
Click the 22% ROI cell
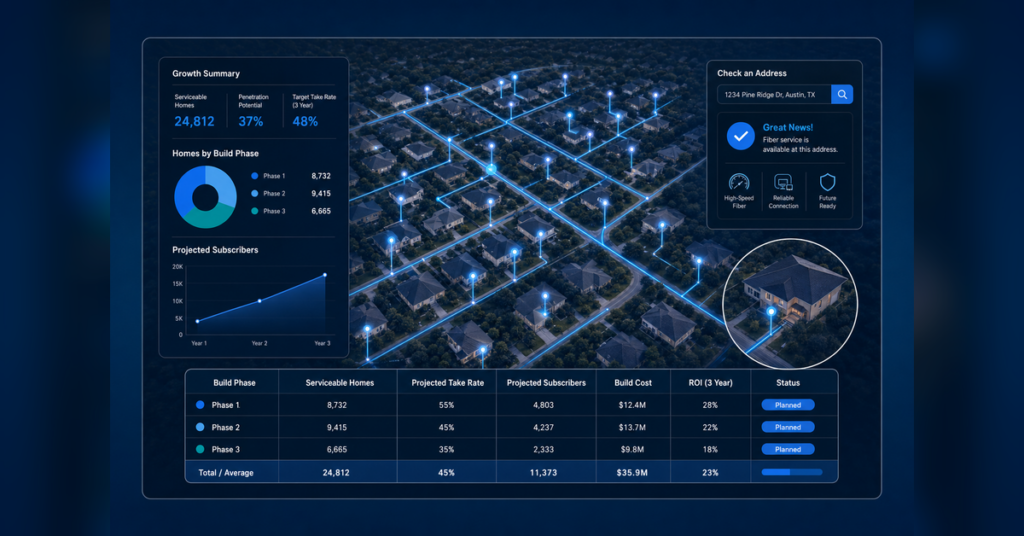[x=710, y=427]
